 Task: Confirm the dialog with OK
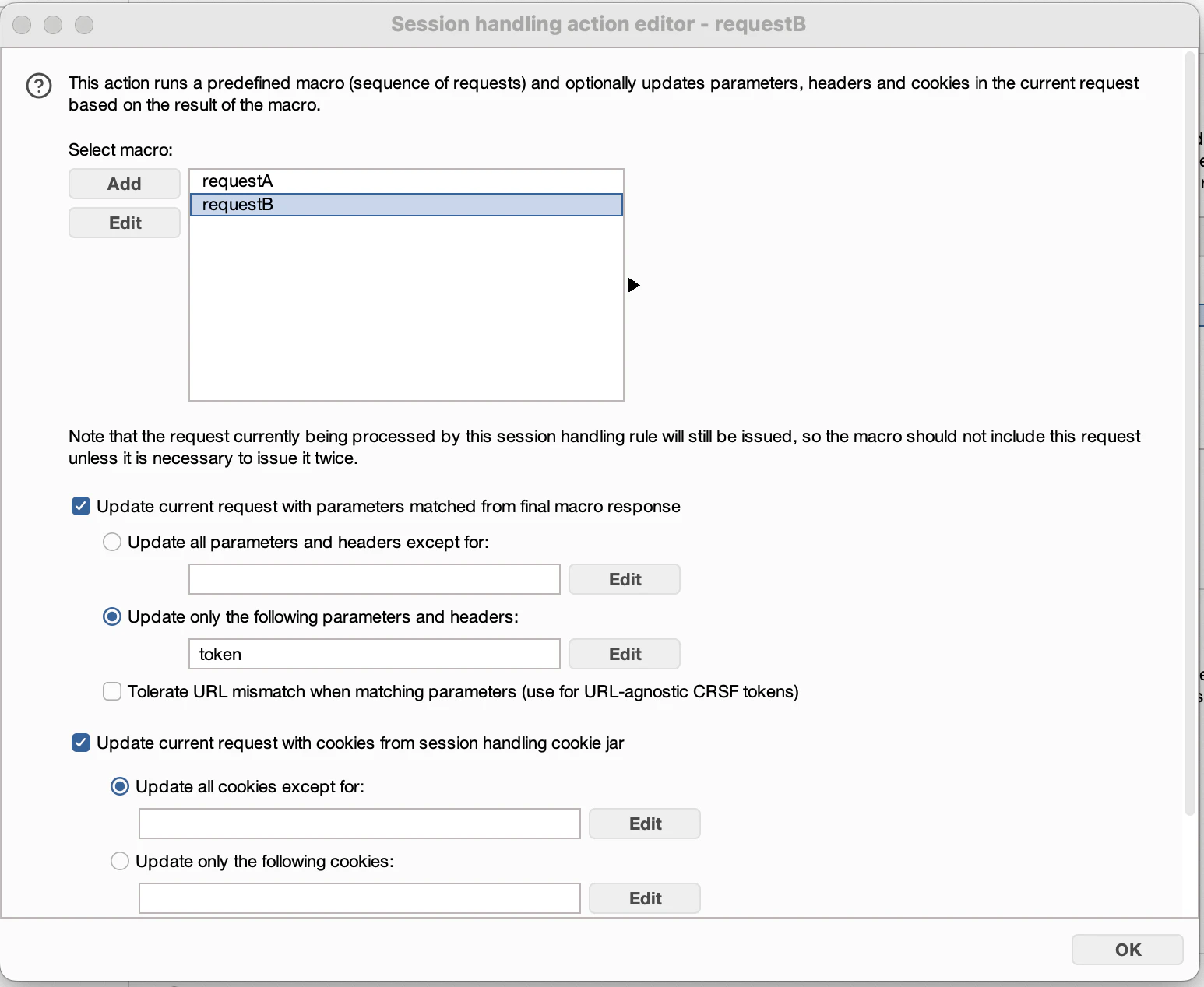tap(1128, 950)
